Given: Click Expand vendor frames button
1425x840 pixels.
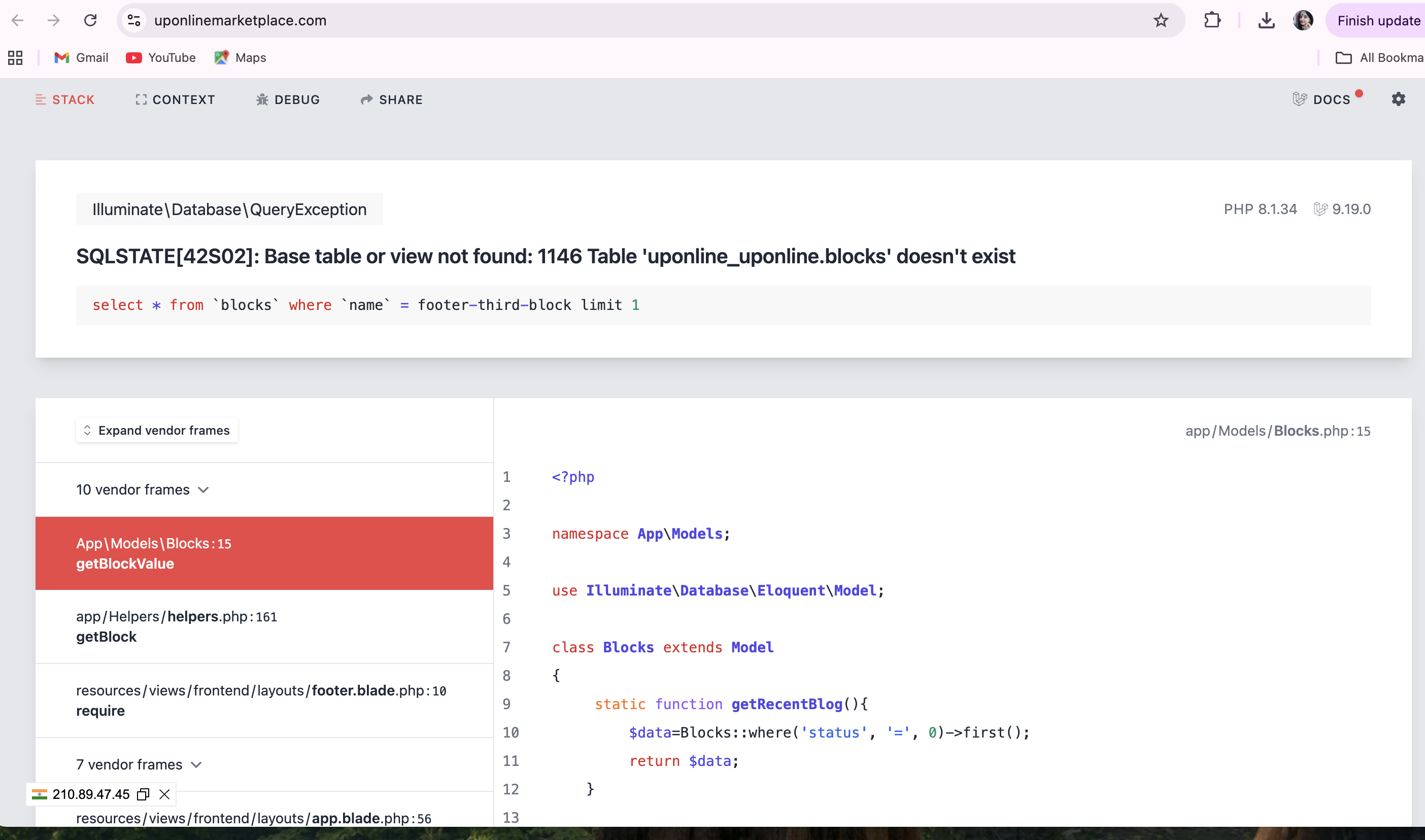Looking at the screenshot, I should pyautogui.click(x=157, y=430).
